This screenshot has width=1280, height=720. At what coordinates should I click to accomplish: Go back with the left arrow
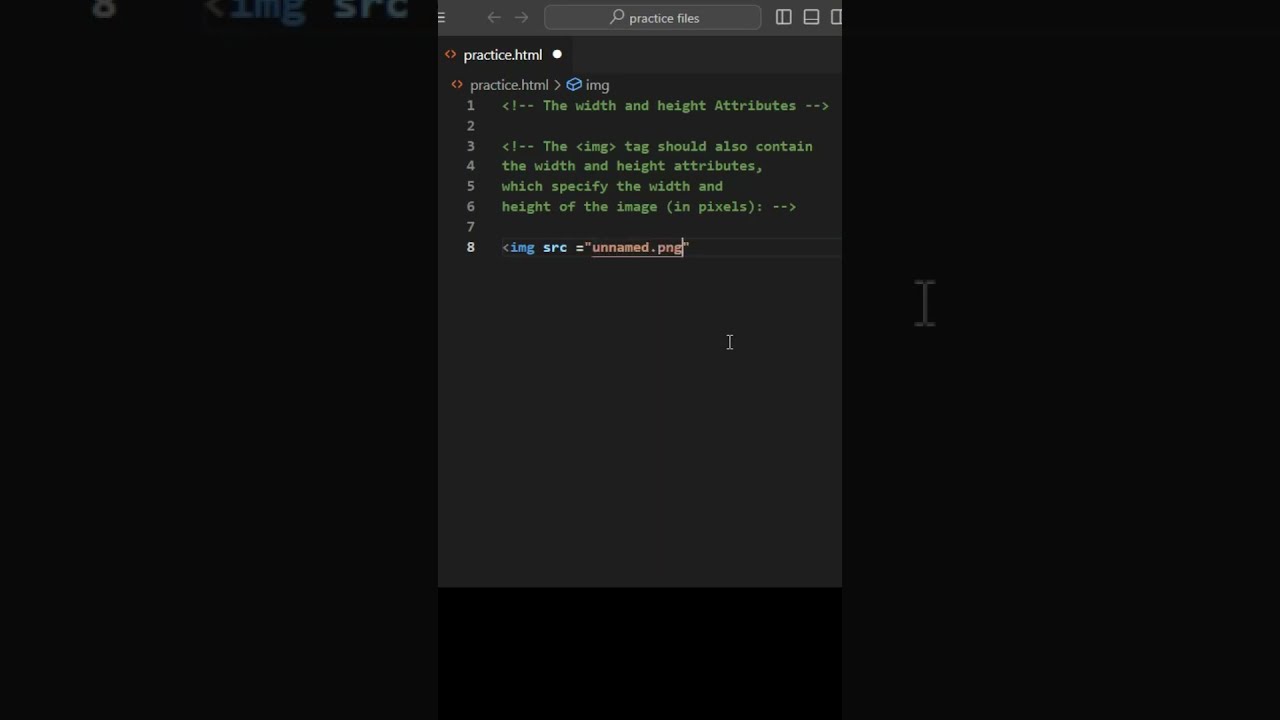point(493,17)
